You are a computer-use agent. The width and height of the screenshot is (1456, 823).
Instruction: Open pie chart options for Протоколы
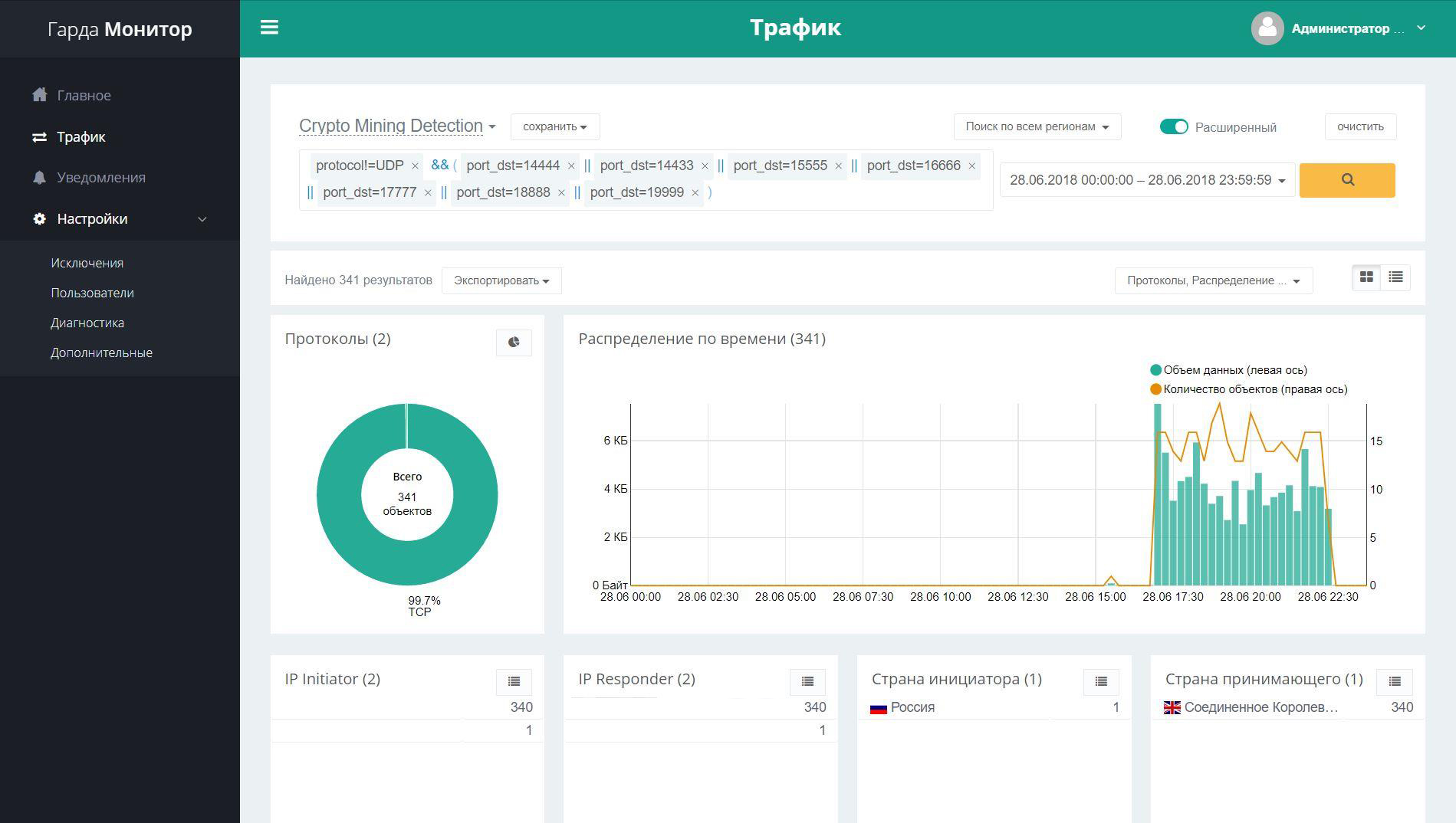(514, 343)
